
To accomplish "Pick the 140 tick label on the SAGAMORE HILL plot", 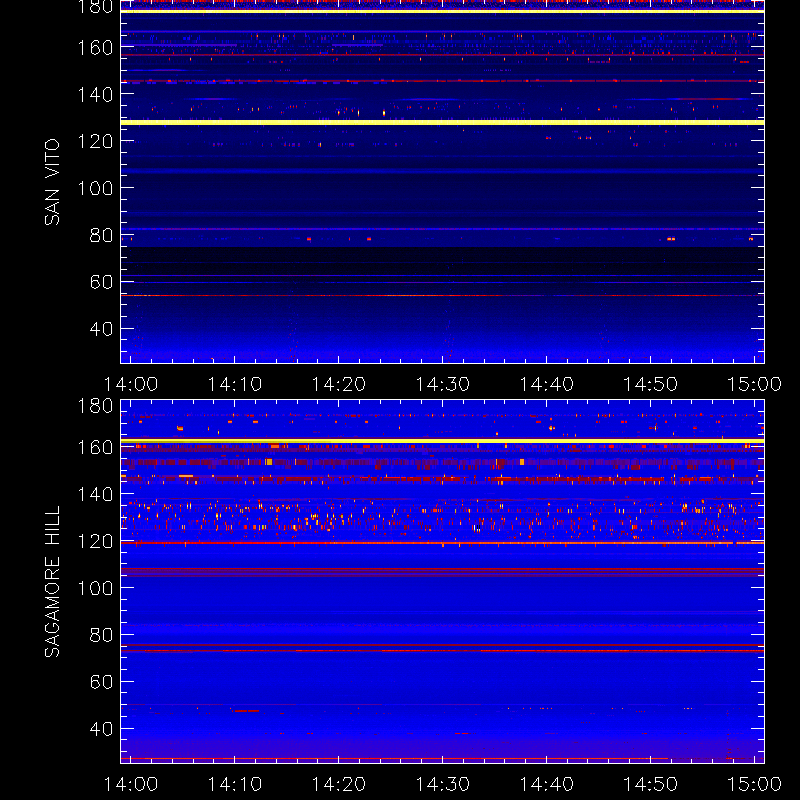I will point(95,494).
